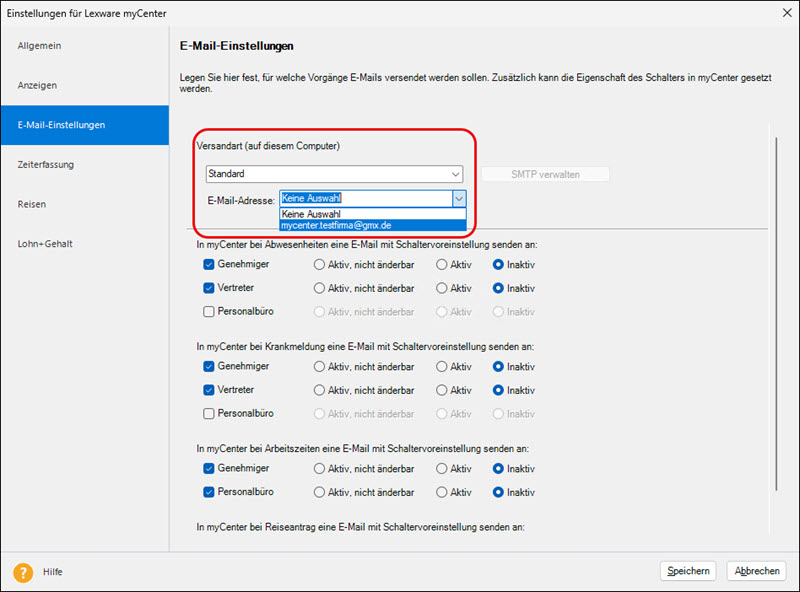Open the Versandart Standard dropdown
Image resolution: width=800 pixels, height=592 pixels.
(x=334, y=174)
